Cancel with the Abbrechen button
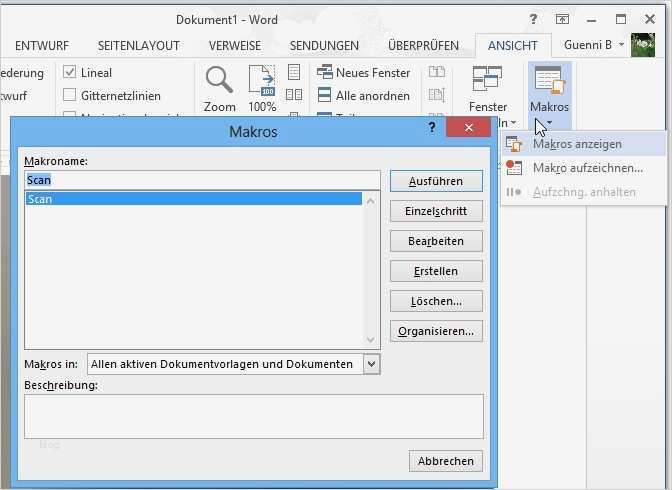 click(x=446, y=461)
